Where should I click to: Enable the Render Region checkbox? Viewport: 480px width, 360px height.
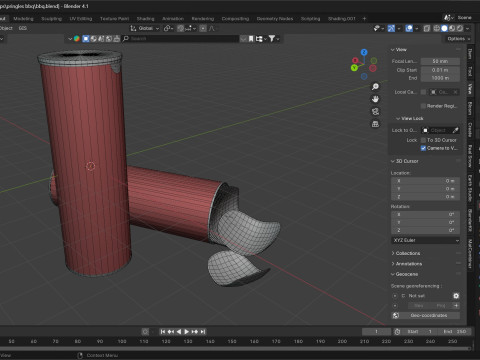[423, 106]
